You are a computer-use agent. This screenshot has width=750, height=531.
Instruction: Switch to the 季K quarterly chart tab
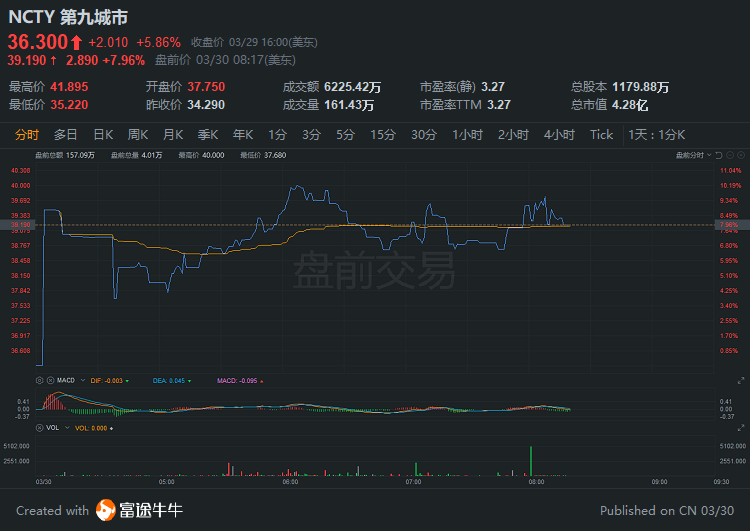click(208, 135)
